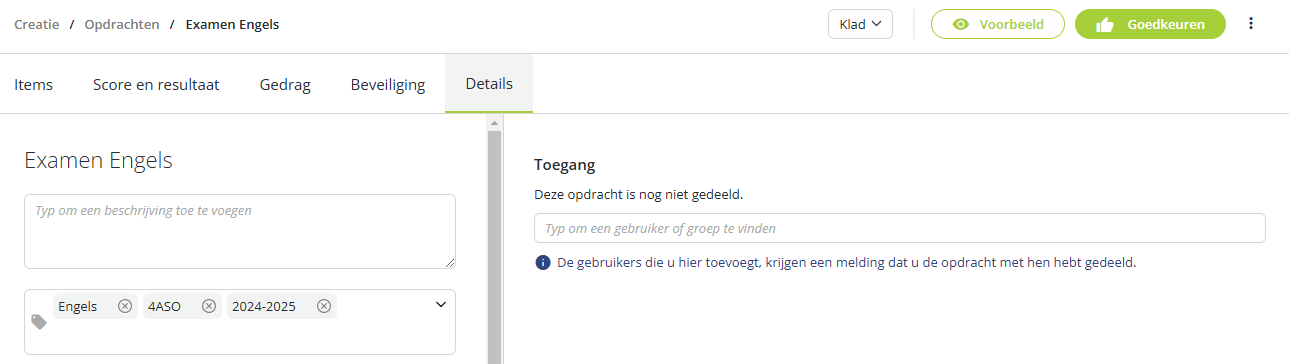Click the scrollbar up arrow
The height and width of the screenshot is (364, 1289).
(x=494, y=123)
